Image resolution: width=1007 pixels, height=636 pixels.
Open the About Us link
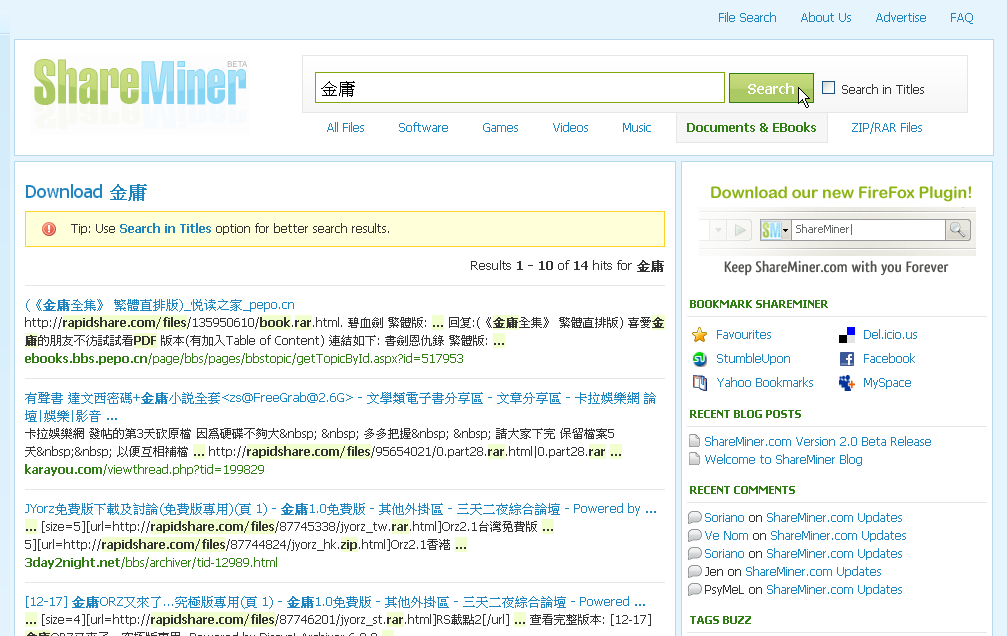pyautogui.click(x=826, y=17)
